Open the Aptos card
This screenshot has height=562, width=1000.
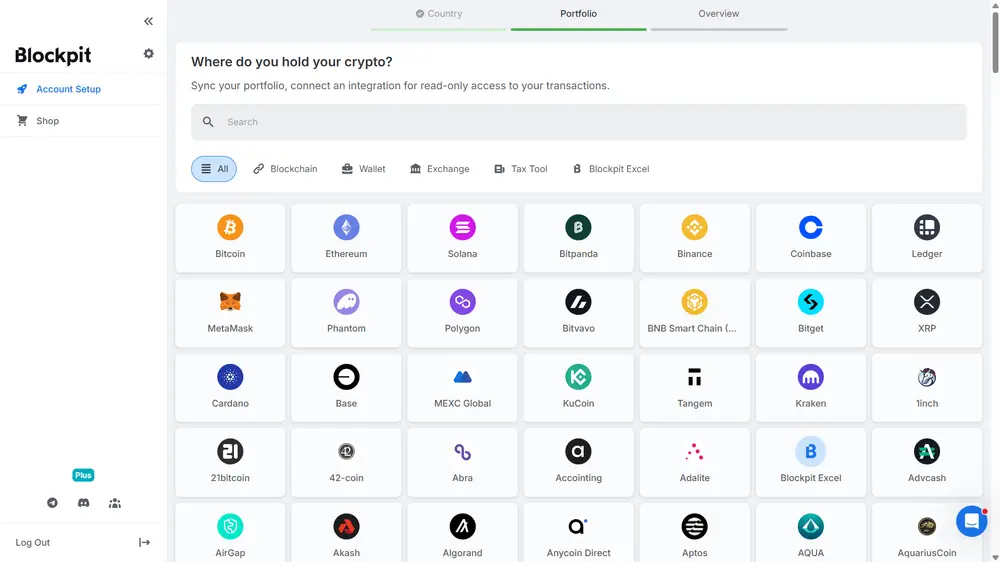click(695, 533)
